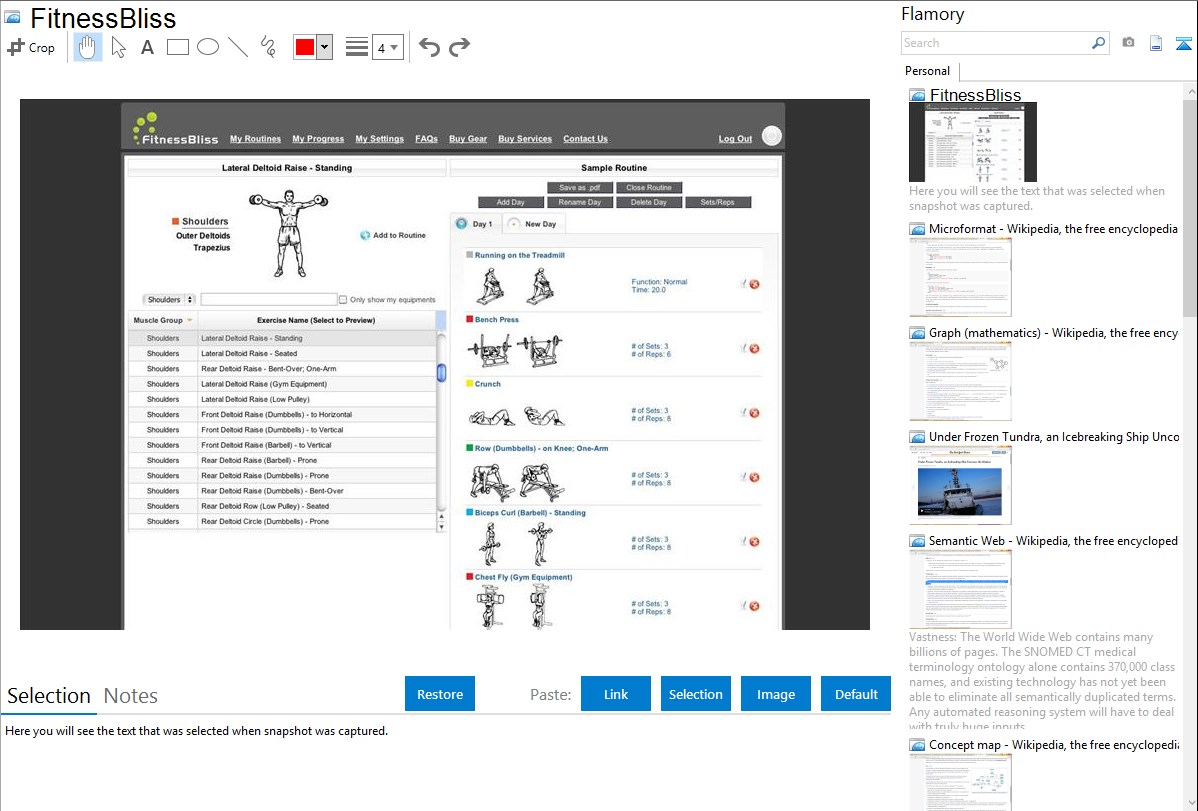
Task: Open the Personal tab
Action: point(927,71)
